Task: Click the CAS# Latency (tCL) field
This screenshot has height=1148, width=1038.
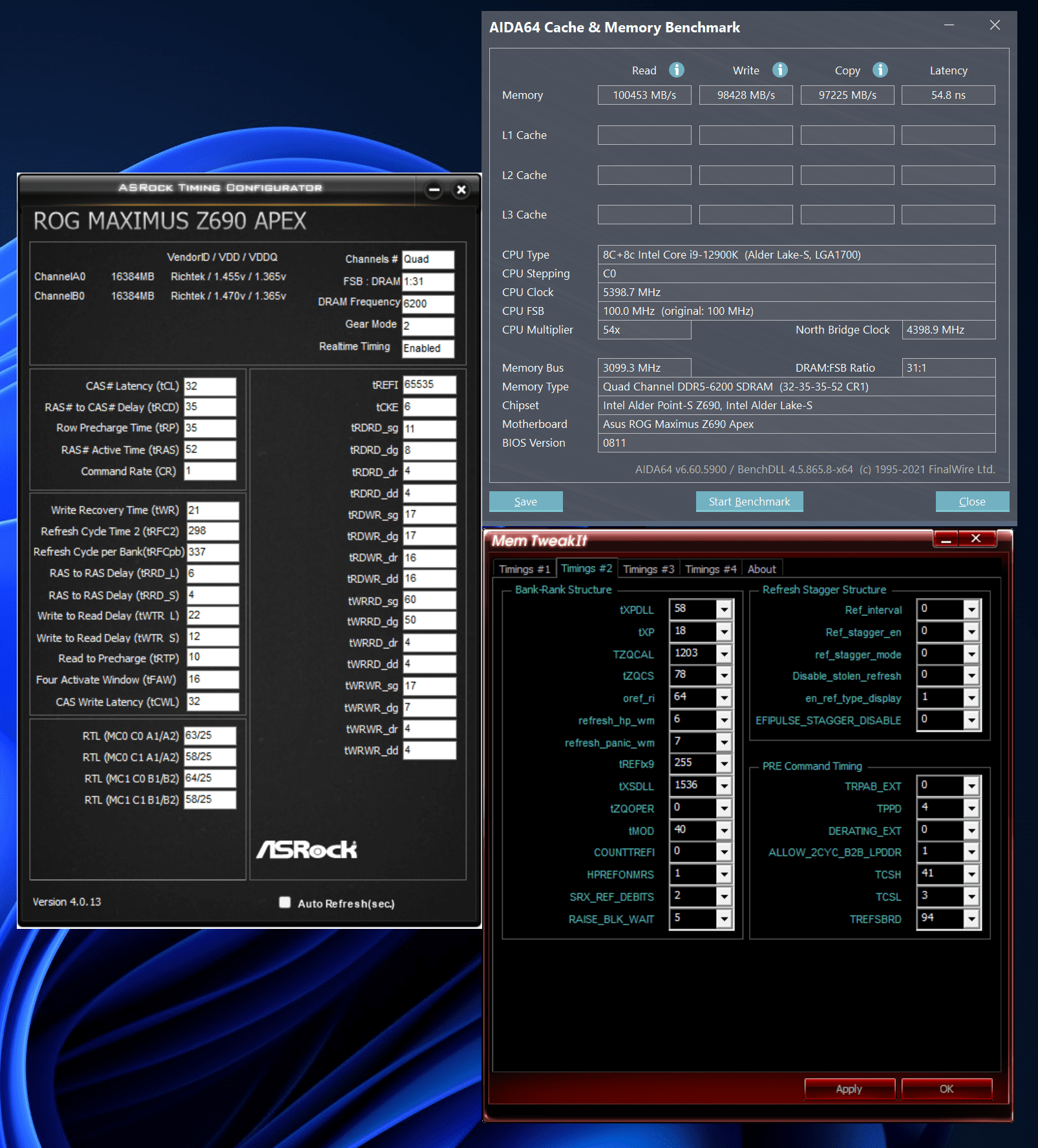Action: (x=210, y=386)
